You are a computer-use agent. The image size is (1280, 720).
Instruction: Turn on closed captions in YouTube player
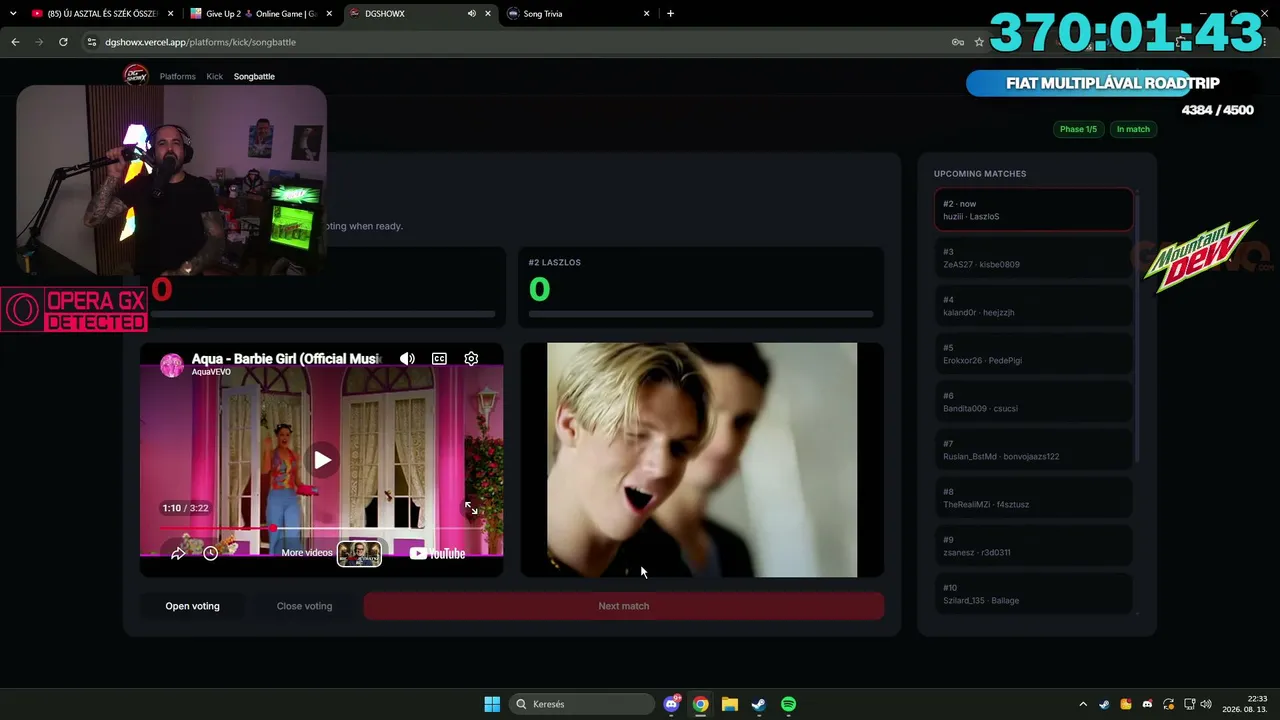coord(439,358)
